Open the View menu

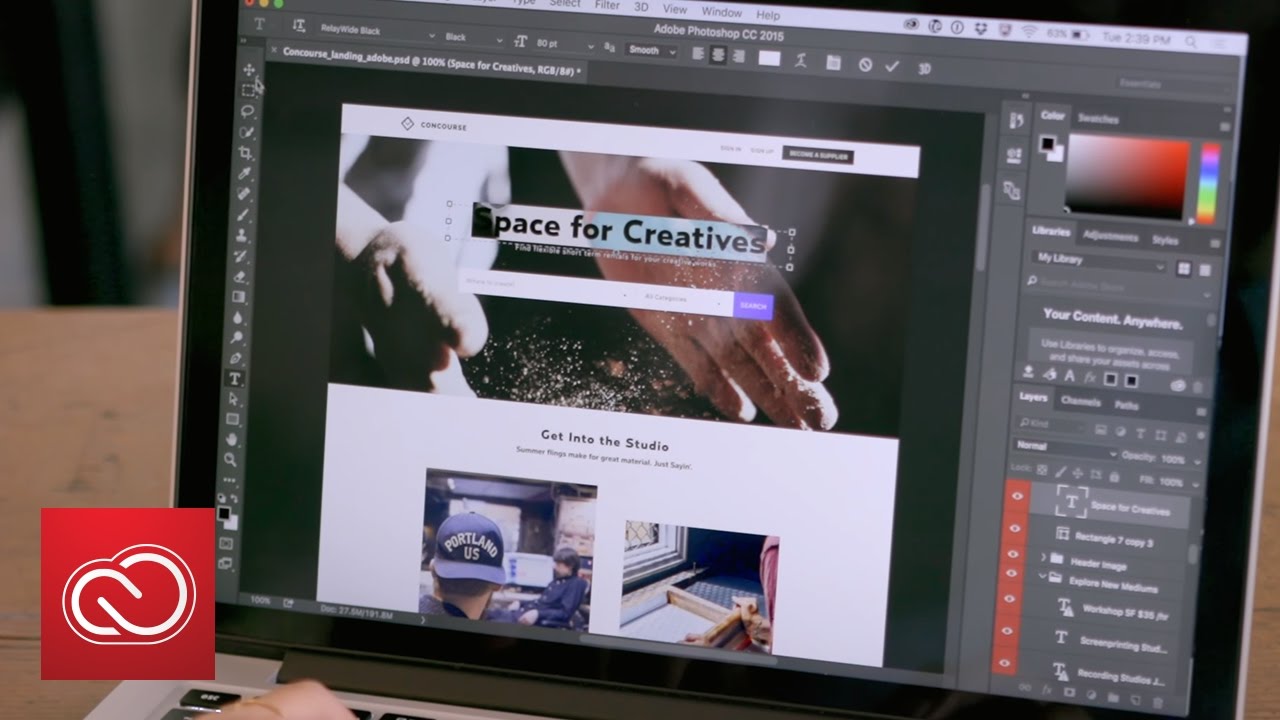(x=675, y=8)
